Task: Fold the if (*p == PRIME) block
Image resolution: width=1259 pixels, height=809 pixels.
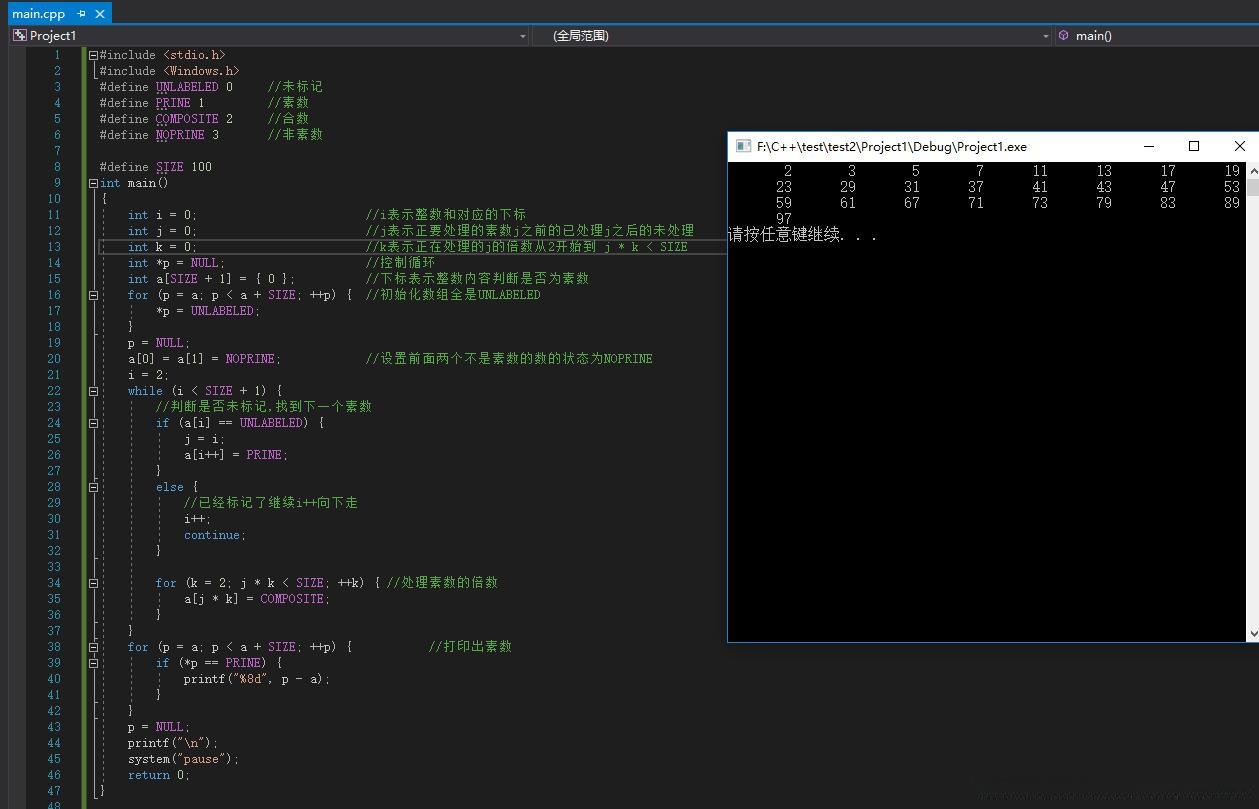Action: point(93,663)
